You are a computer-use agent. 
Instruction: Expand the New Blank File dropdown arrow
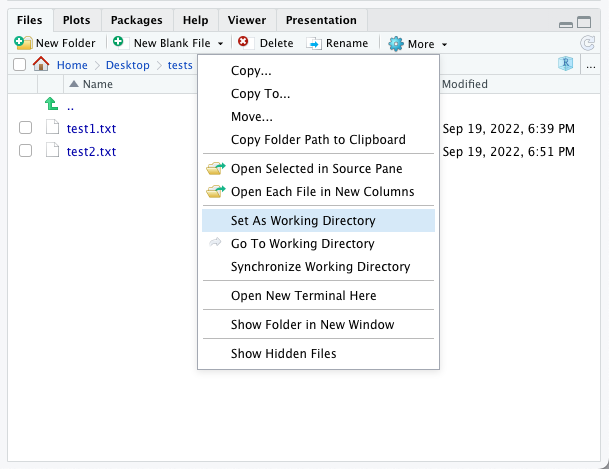[x=220, y=44]
